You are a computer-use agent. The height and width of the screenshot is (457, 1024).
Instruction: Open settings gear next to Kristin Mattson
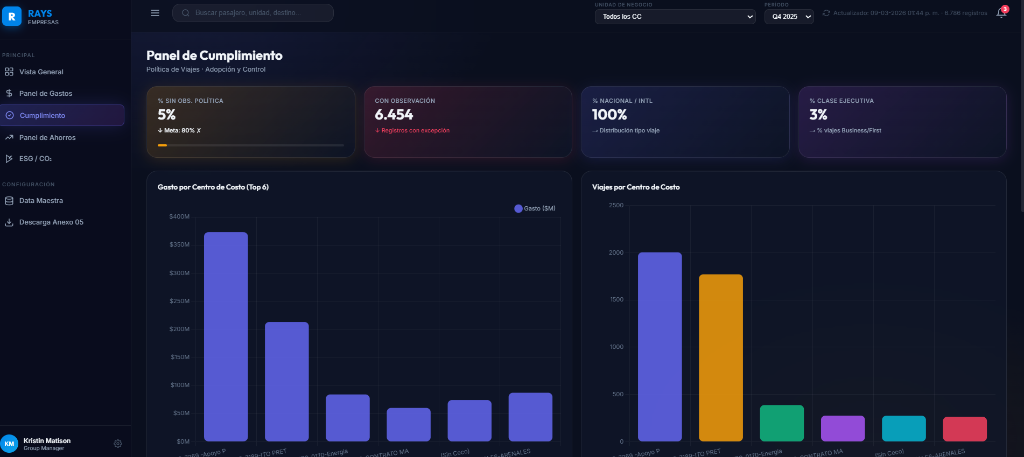pyautogui.click(x=118, y=443)
